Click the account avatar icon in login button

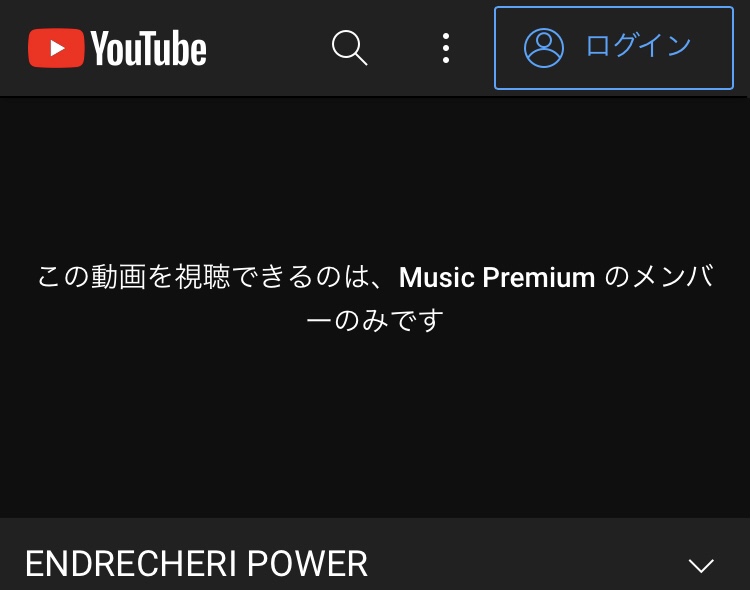point(544,48)
